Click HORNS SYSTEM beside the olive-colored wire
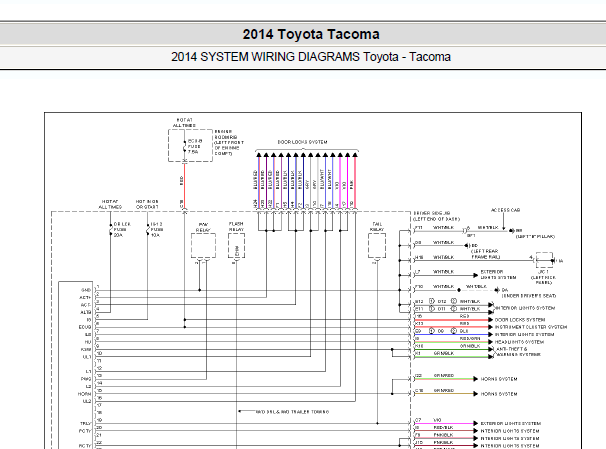606x449 pixels. coord(499,394)
